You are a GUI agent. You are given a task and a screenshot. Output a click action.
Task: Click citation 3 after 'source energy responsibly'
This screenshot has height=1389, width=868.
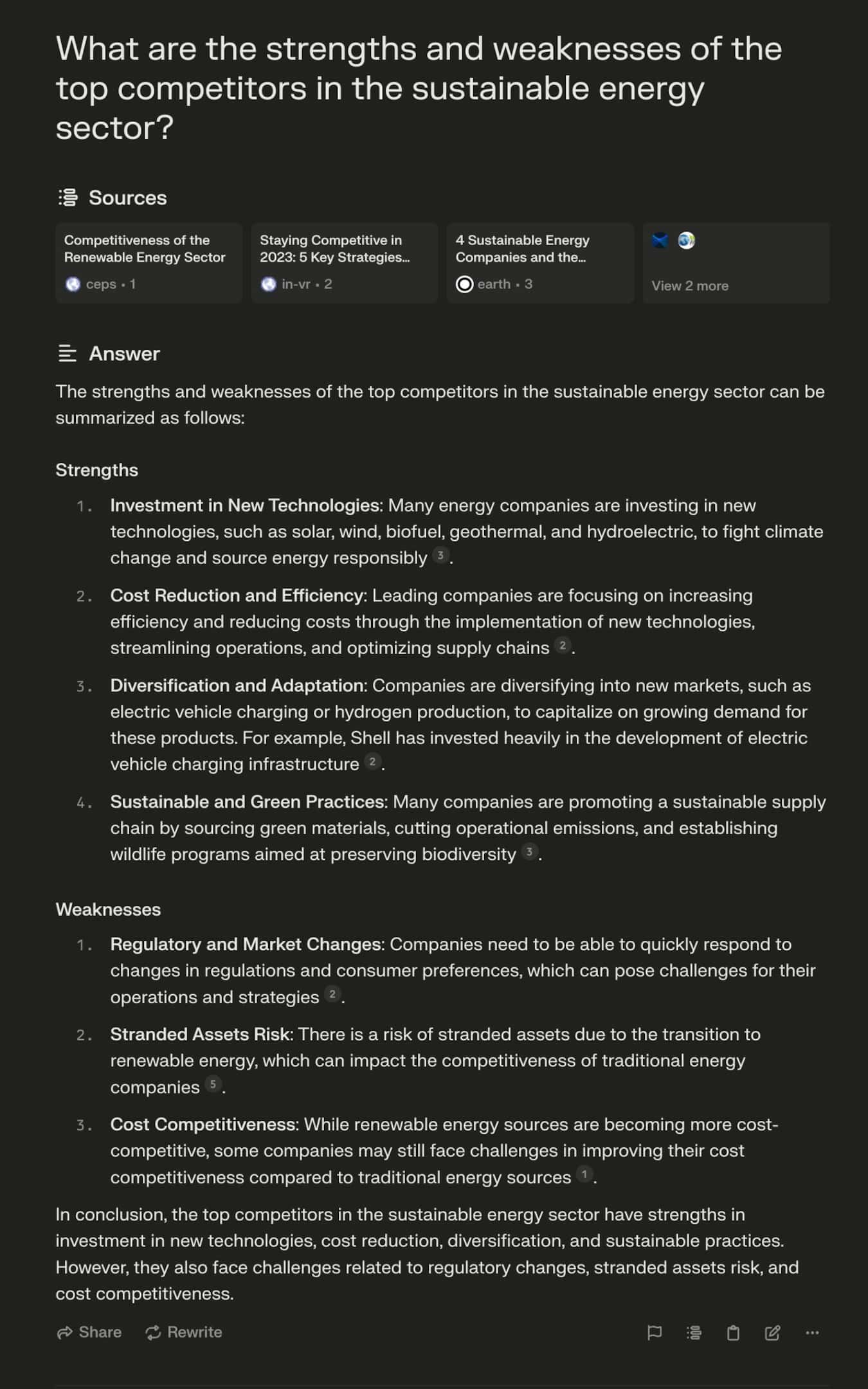440,556
